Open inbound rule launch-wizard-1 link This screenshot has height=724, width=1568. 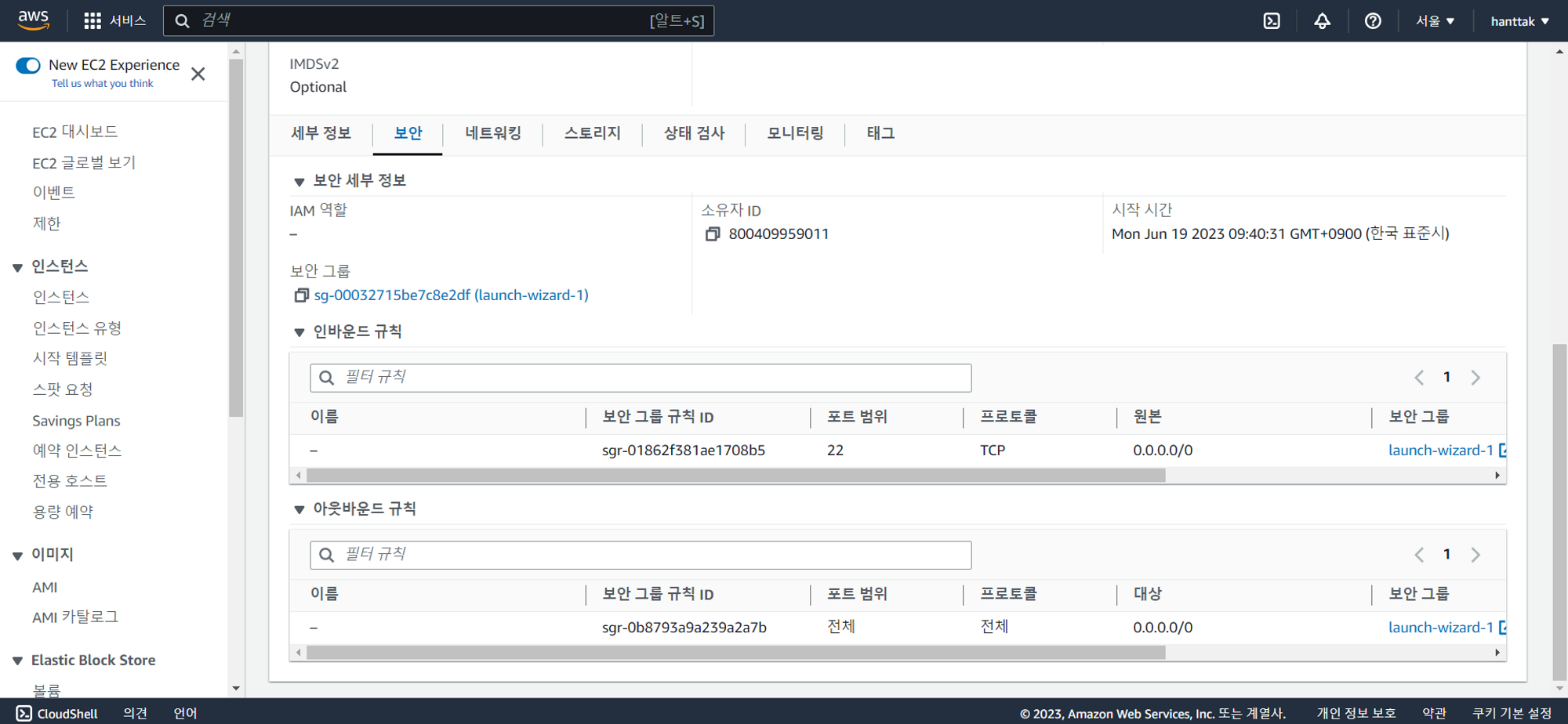[1441, 451]
